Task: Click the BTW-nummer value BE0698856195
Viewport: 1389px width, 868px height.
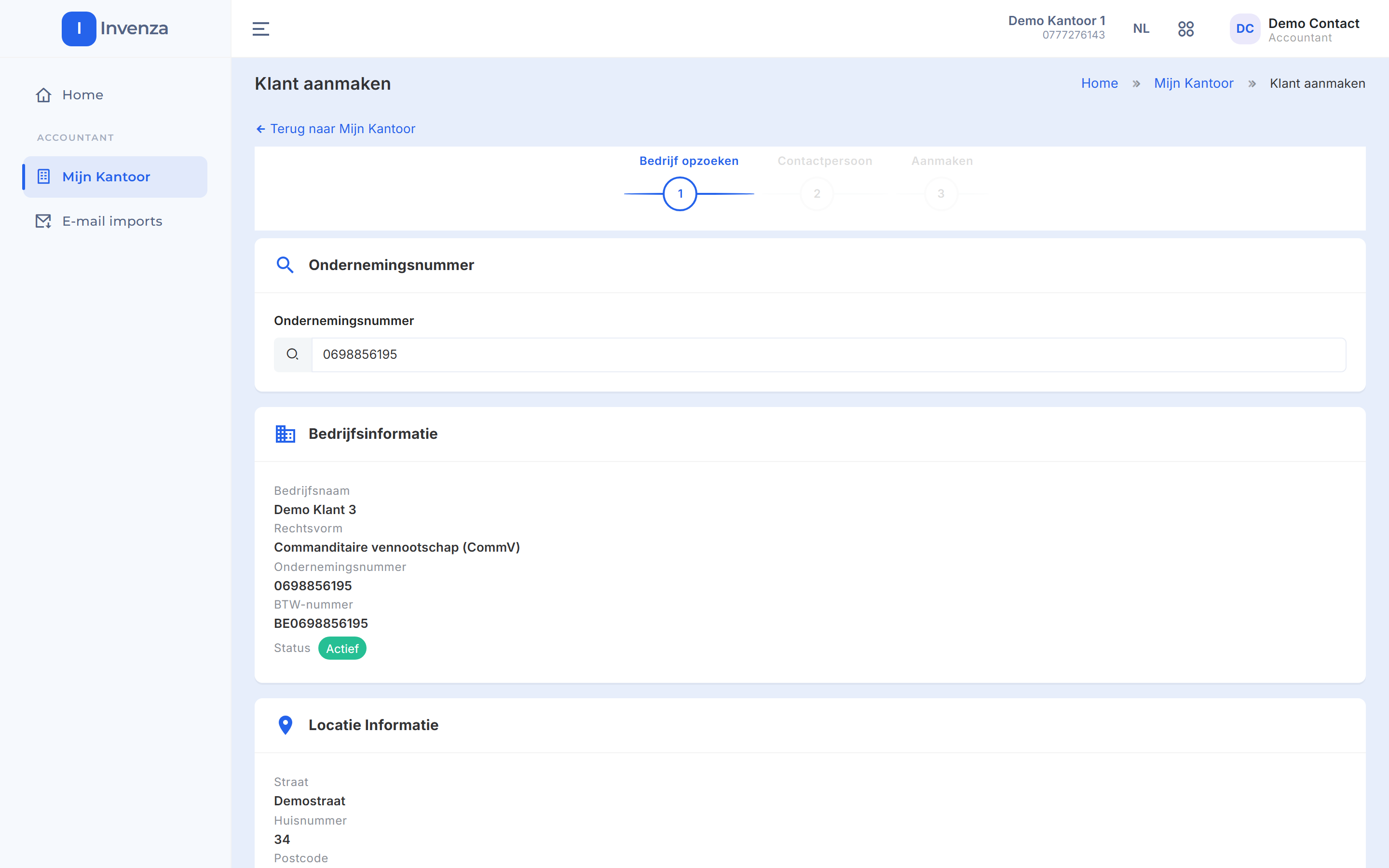Action: [321, 624]
